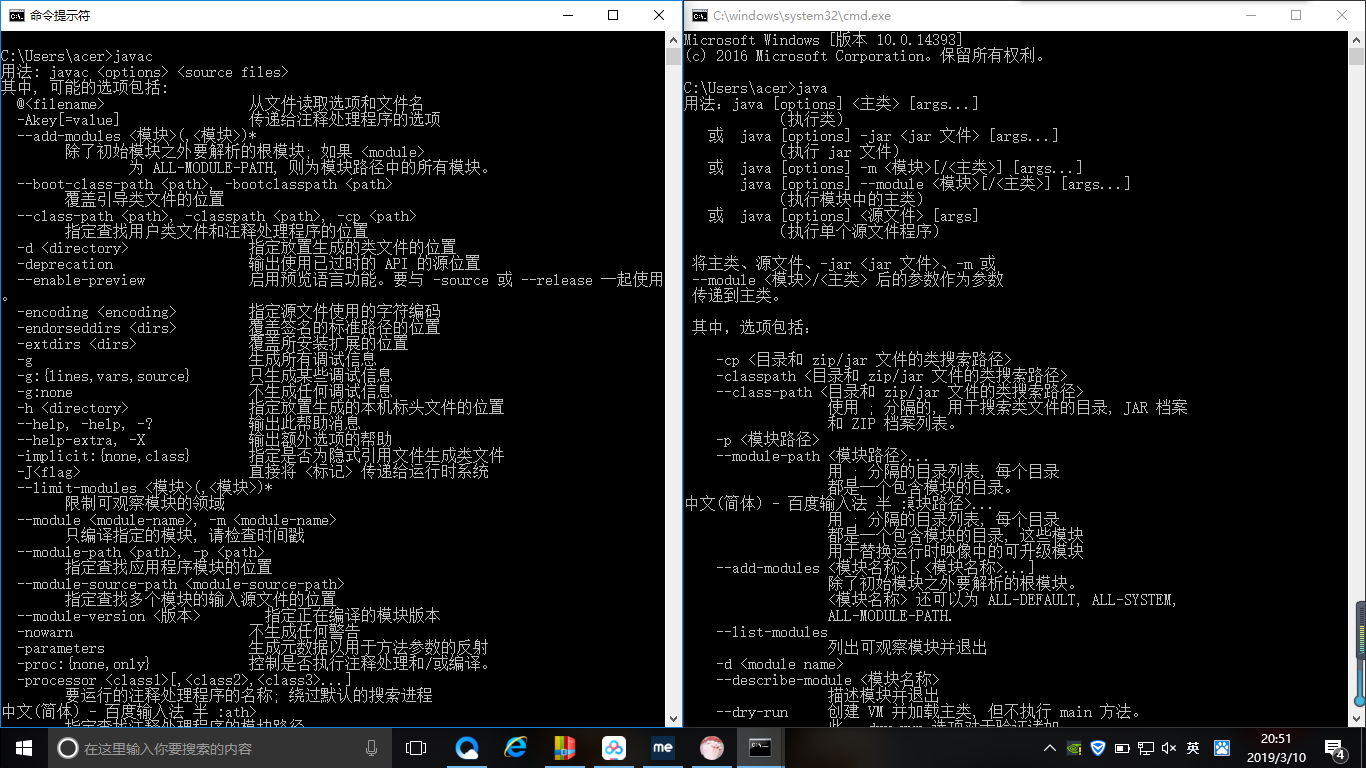Launch the blue Q cloud browser taskbar icon

pyautogui.click(x=467, y=748)
